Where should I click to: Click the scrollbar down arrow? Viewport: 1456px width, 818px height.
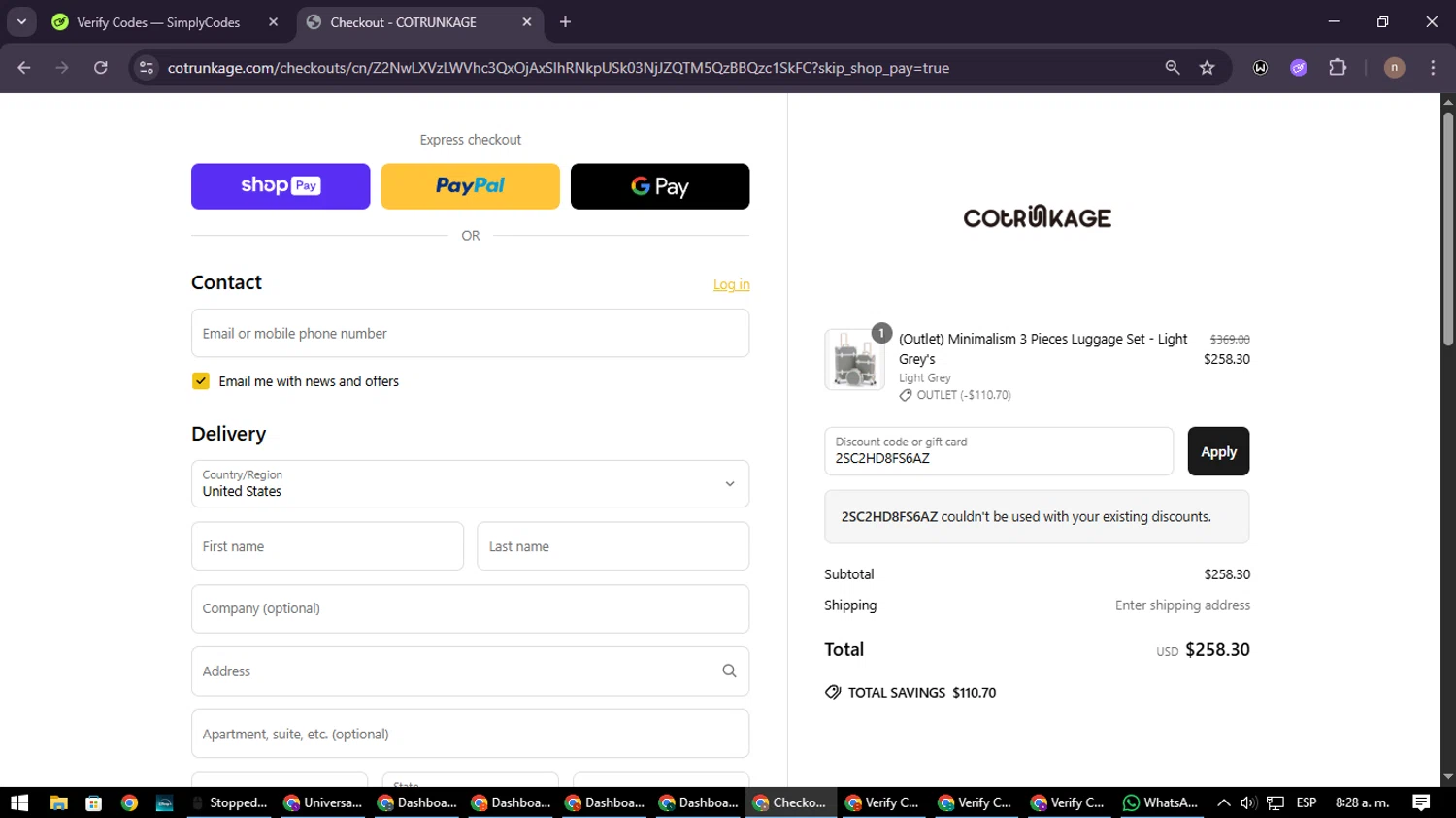[x=1448, y=777]
